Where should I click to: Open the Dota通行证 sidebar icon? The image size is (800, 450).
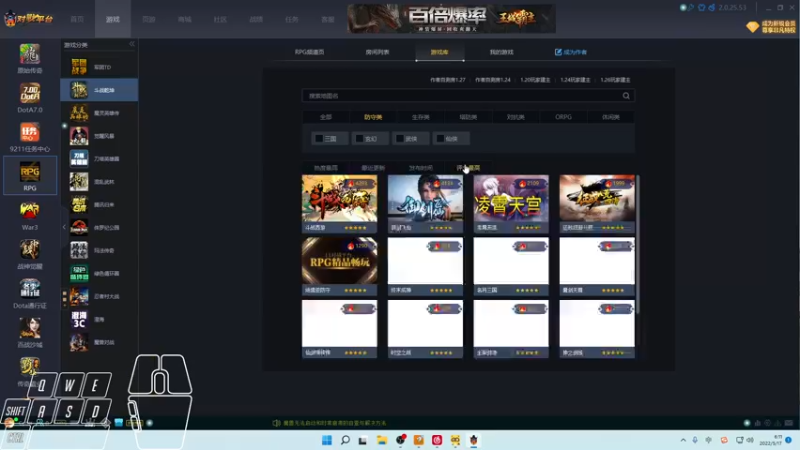click(30, 289)
